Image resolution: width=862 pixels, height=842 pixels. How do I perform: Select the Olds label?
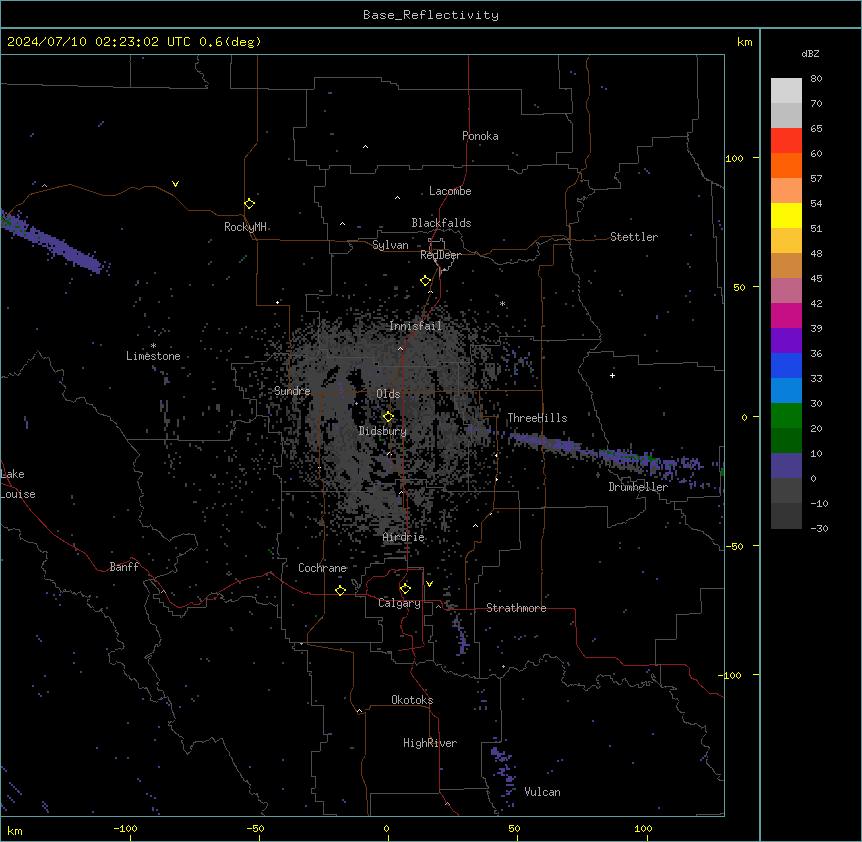click(388, 394)
